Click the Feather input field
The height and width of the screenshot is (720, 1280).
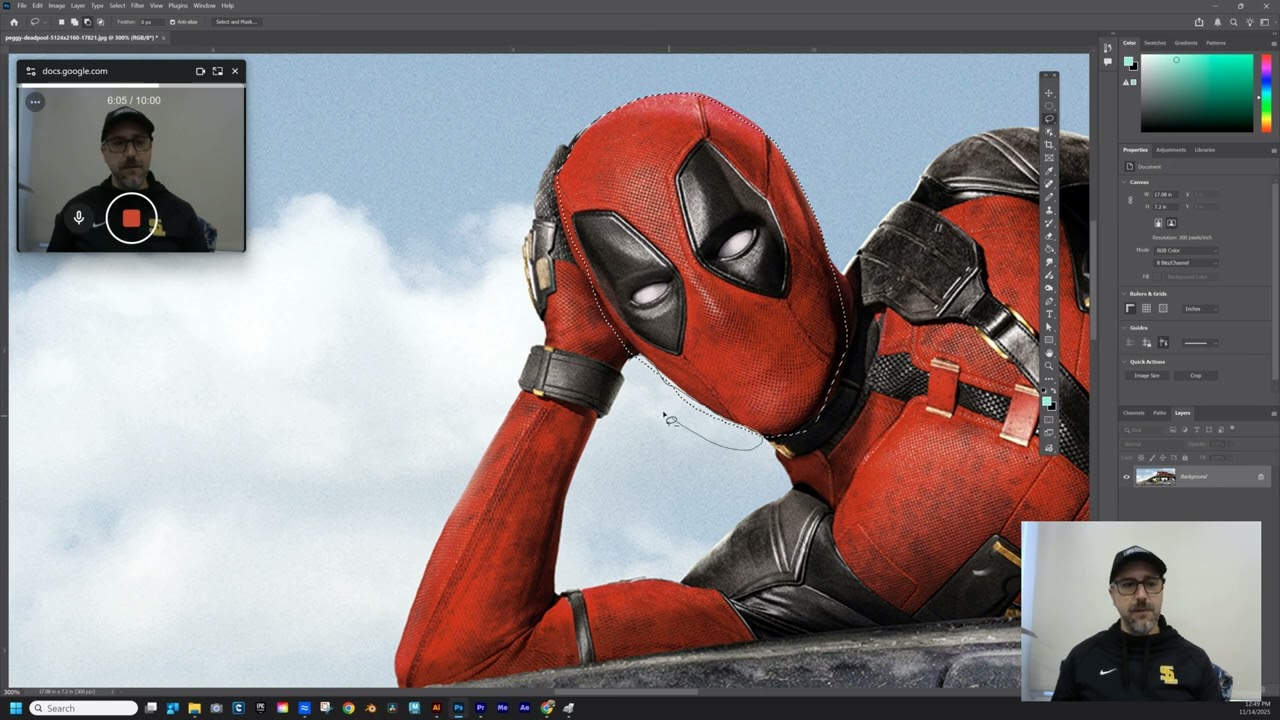pos(150,21)
